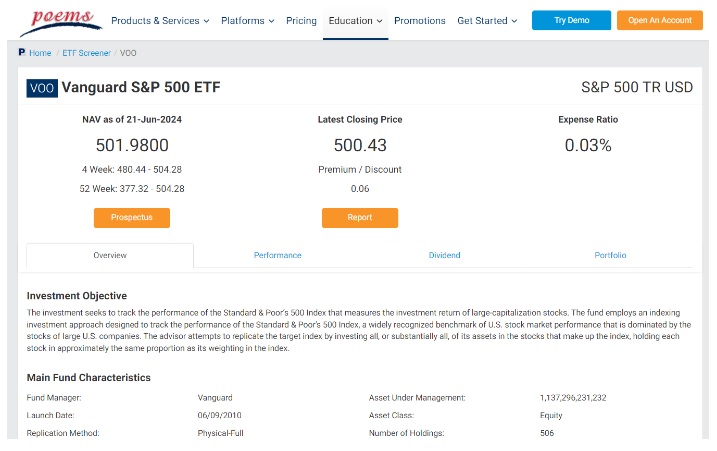Click the VOO ticker badge
The image size is (717, 451).
click(x=42, y=88)
